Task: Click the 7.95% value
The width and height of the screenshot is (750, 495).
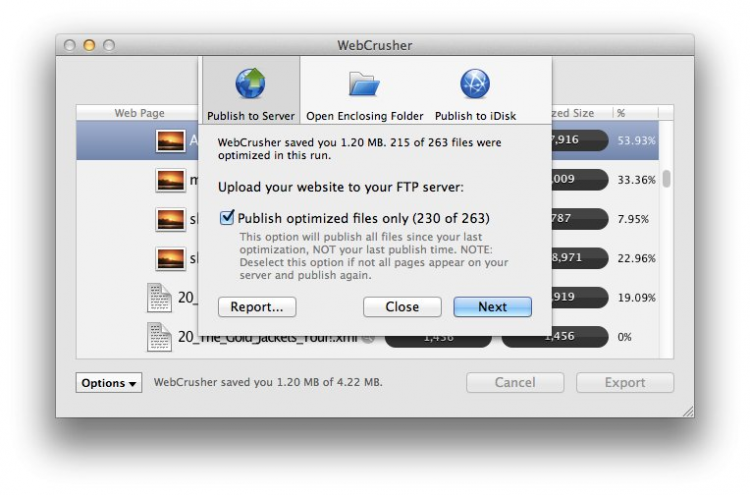Action: (x=633, y=219)
